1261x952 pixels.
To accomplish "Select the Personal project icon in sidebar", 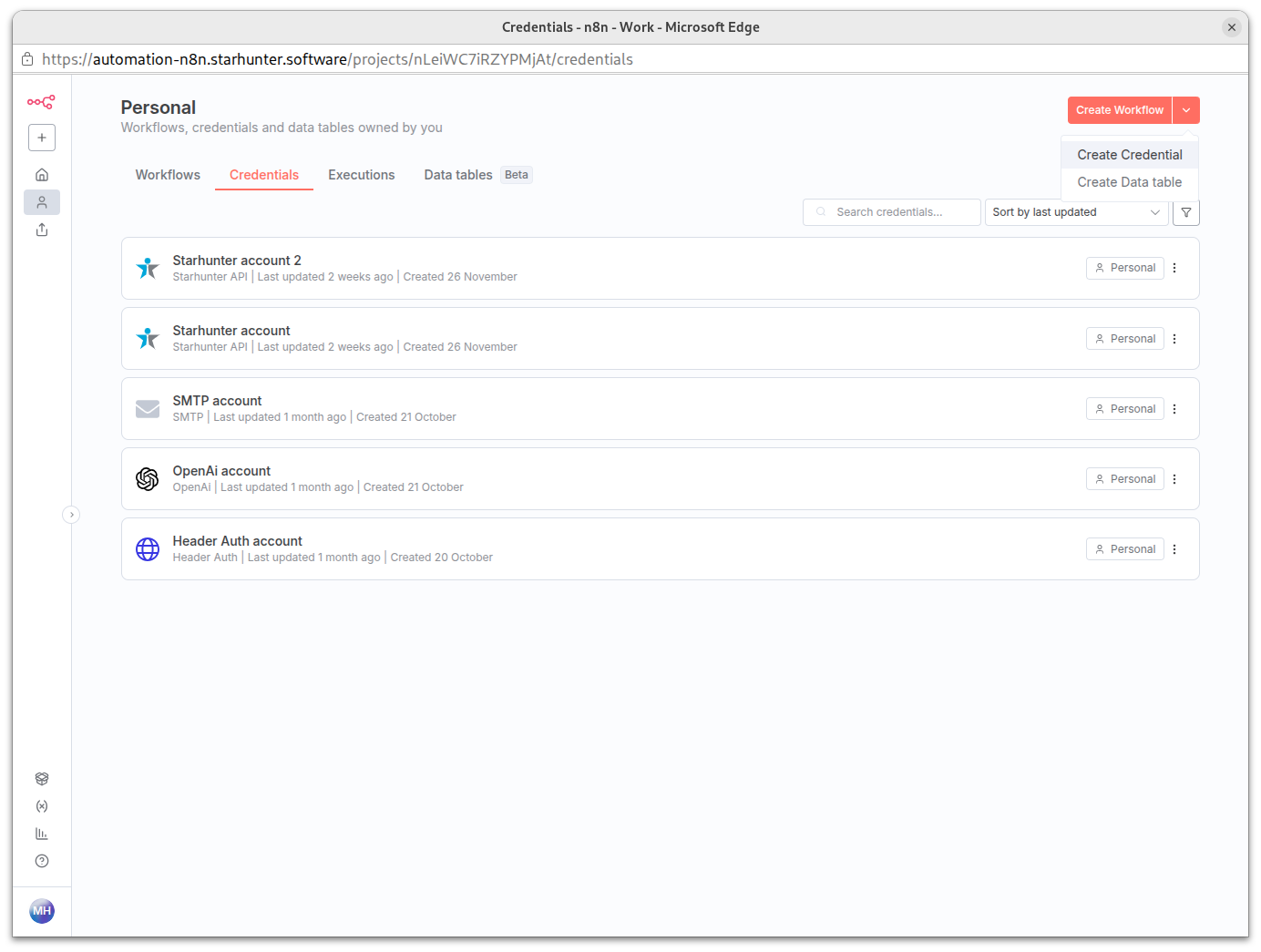I will click(42, 202).
